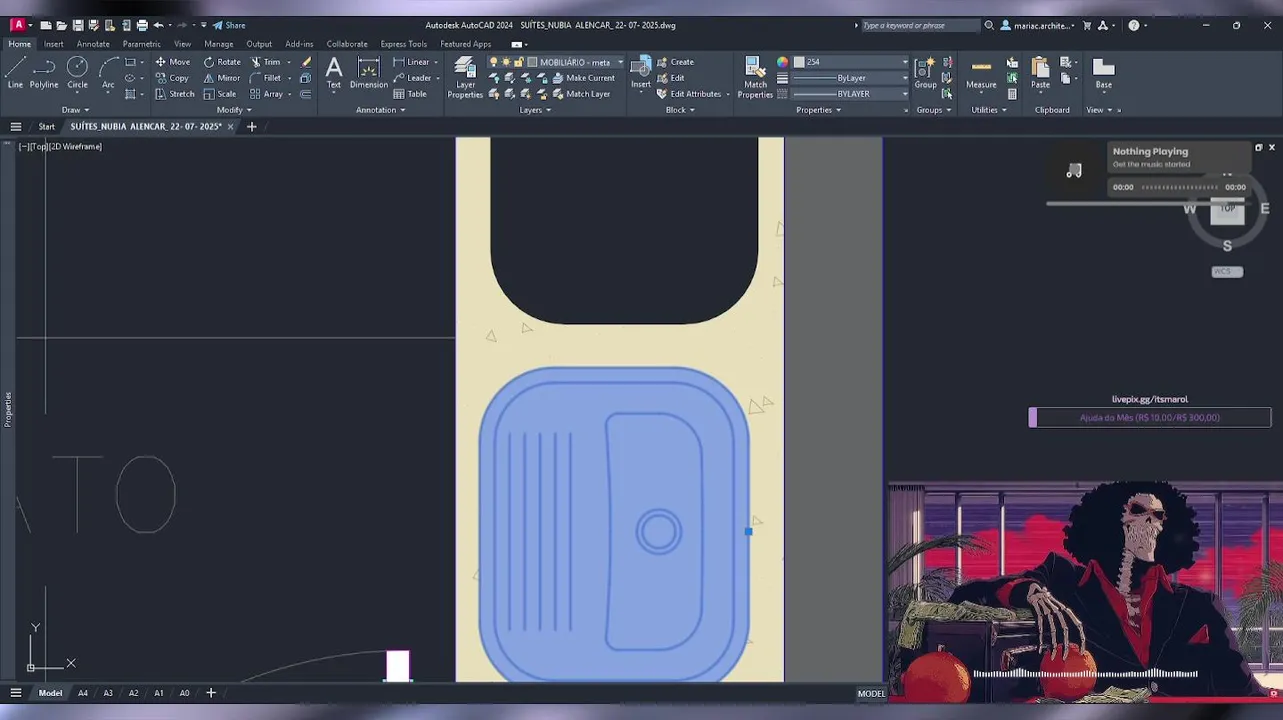
Task: Go to the Start file tab
Action: click(x=47, y=127)
